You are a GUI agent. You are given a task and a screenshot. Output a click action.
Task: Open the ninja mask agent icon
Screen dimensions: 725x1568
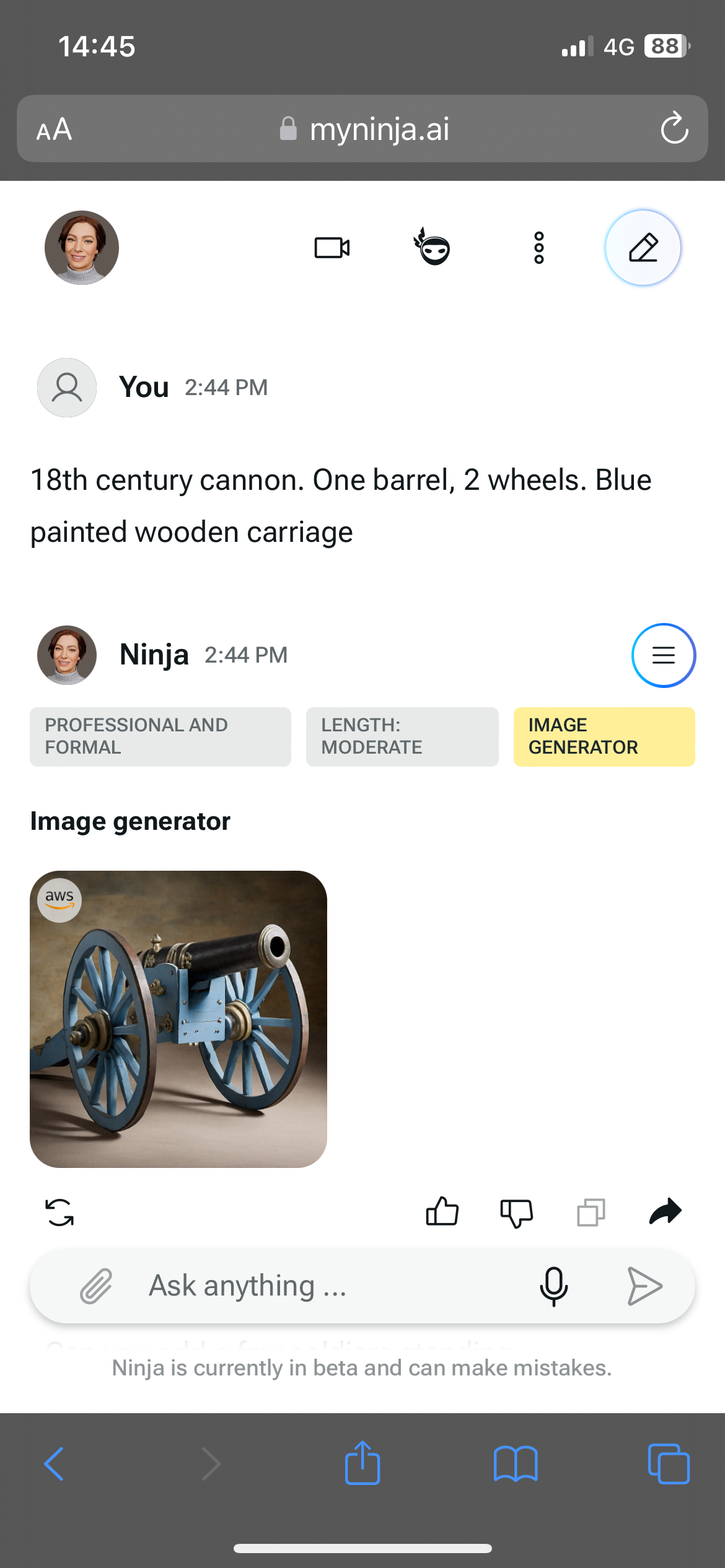(x=433, y=247)
